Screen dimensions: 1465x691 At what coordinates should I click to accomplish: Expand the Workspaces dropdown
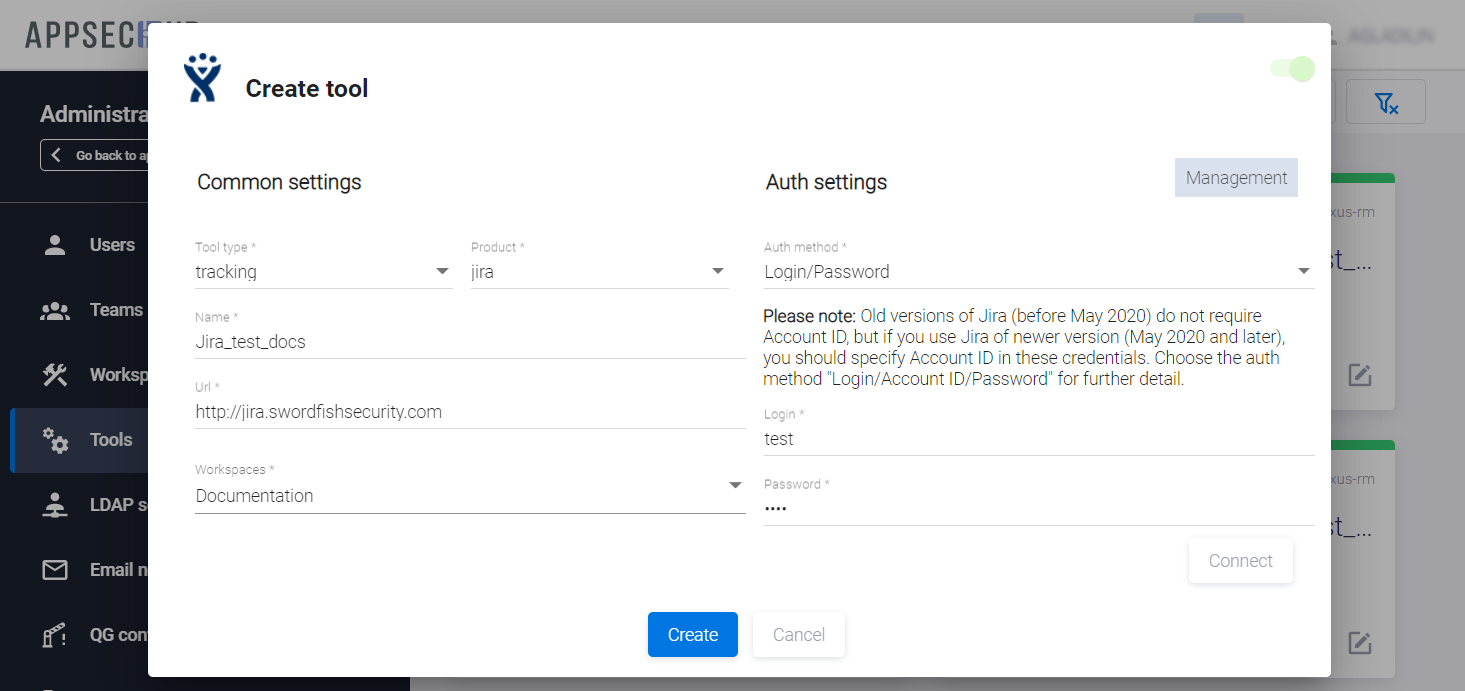(x=469, y=496)
